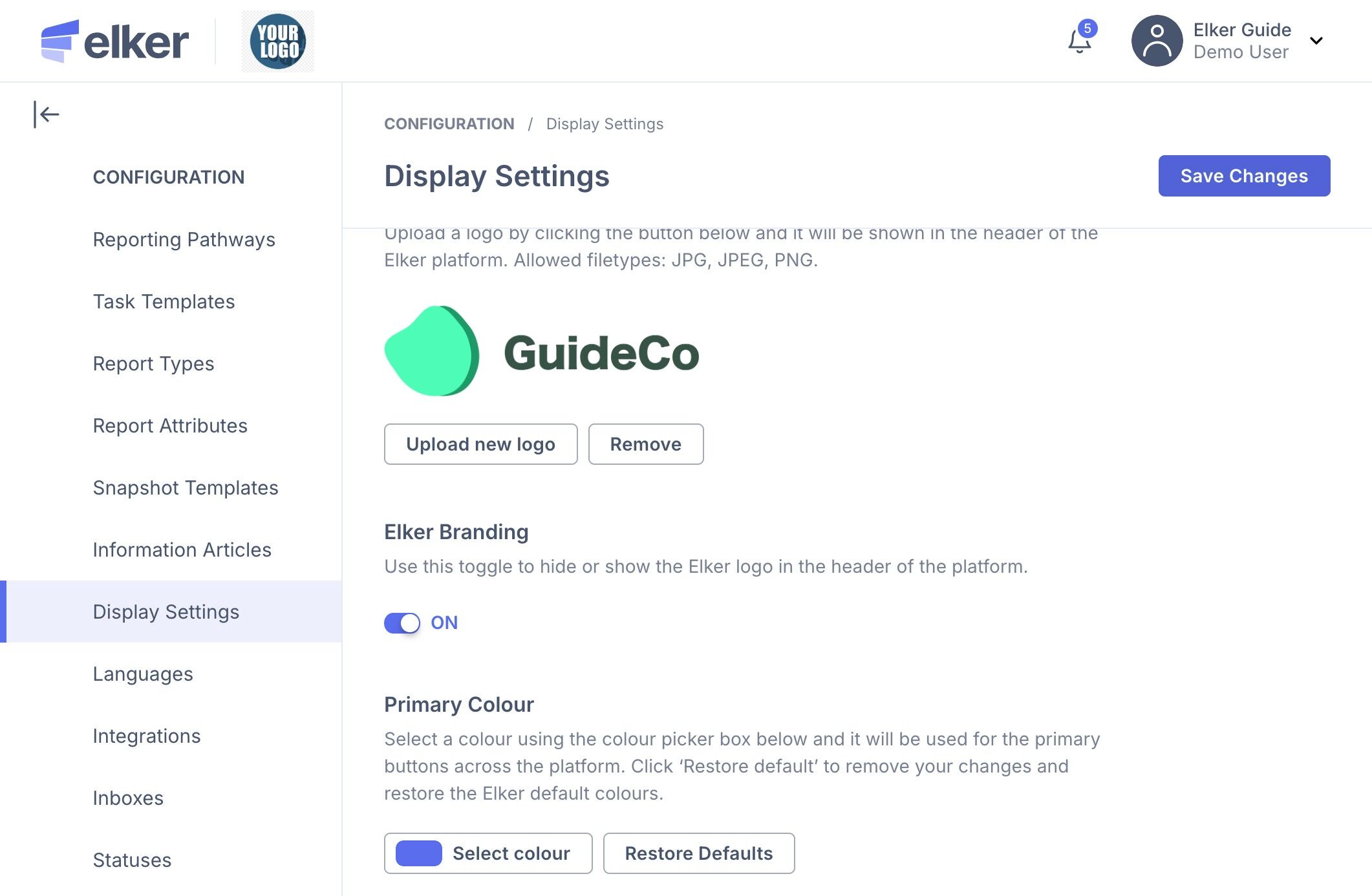Collapse the sidebar with the arrow icon

pyautogui.click(x=47, y=115)
